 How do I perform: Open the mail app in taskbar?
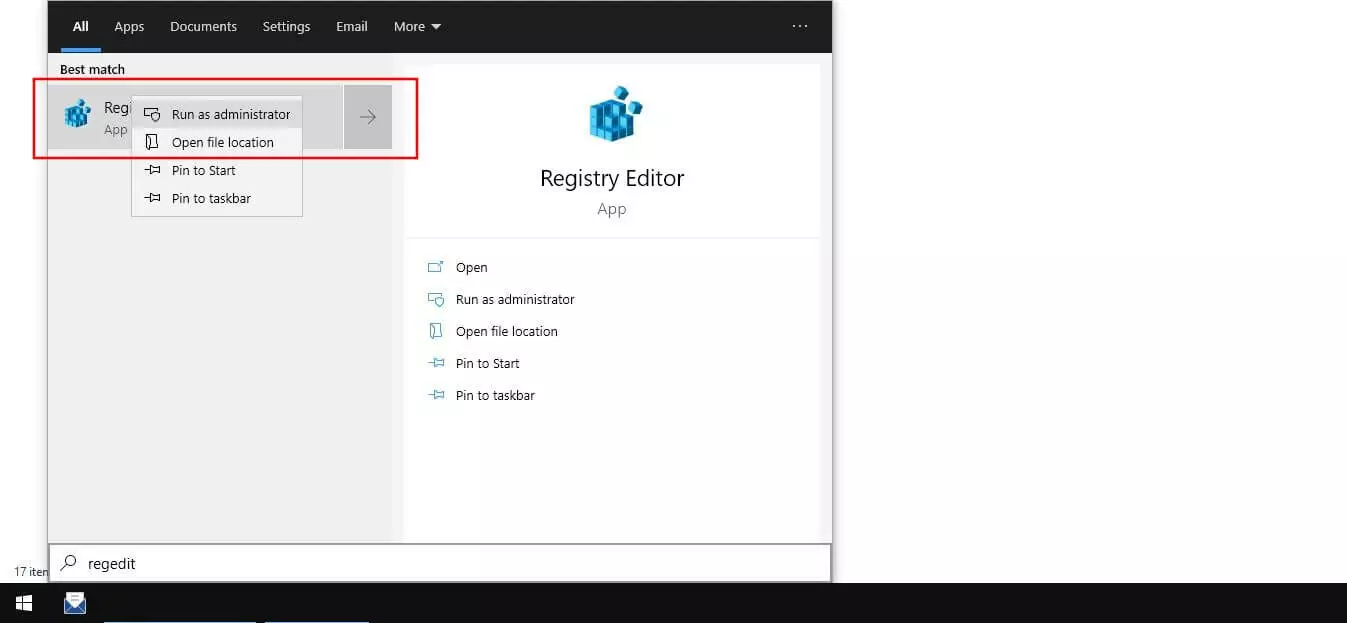pos(75,603)
